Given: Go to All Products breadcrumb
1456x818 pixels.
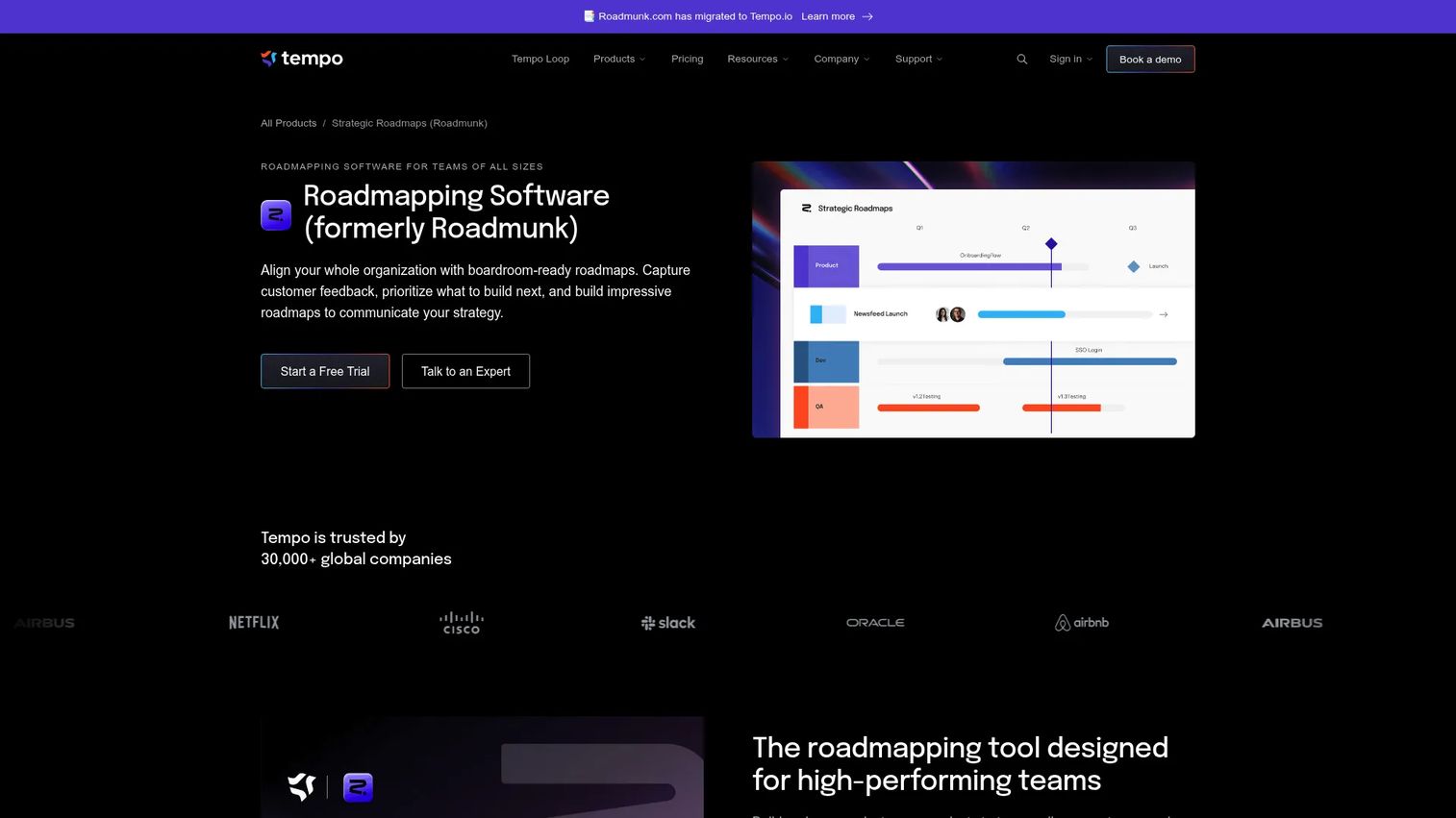Looking at the screenshot, I should (289, 123).
